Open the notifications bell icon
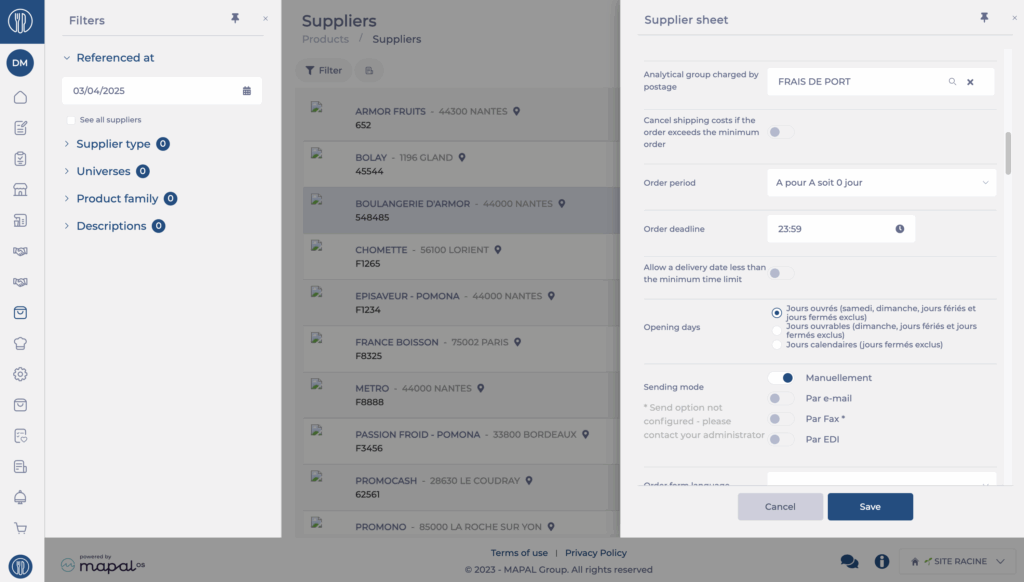Image resolution: width=1024 pixels, height=582 pixels. (20, 497)
